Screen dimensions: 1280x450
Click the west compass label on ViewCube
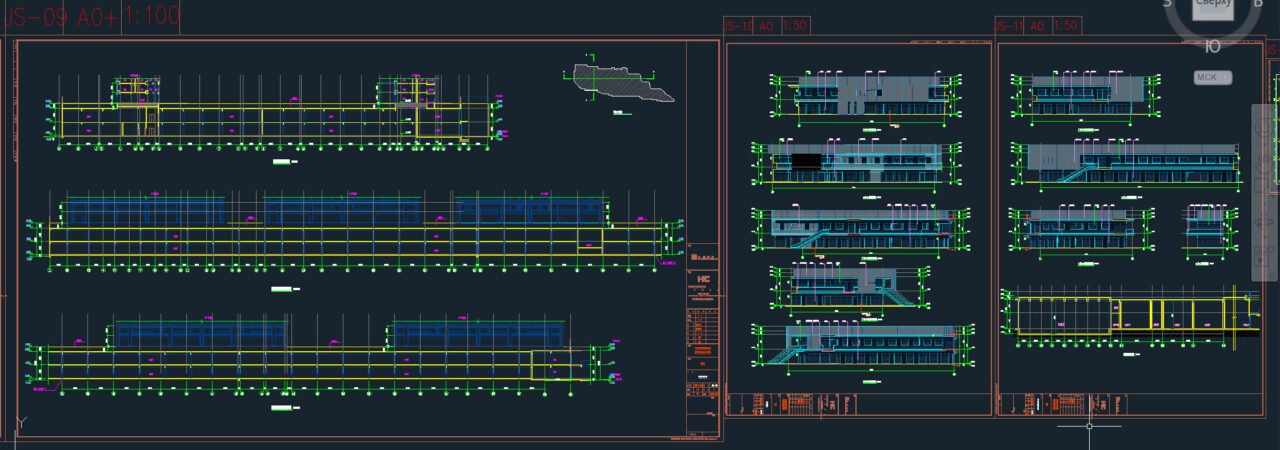click(1167, 4)
